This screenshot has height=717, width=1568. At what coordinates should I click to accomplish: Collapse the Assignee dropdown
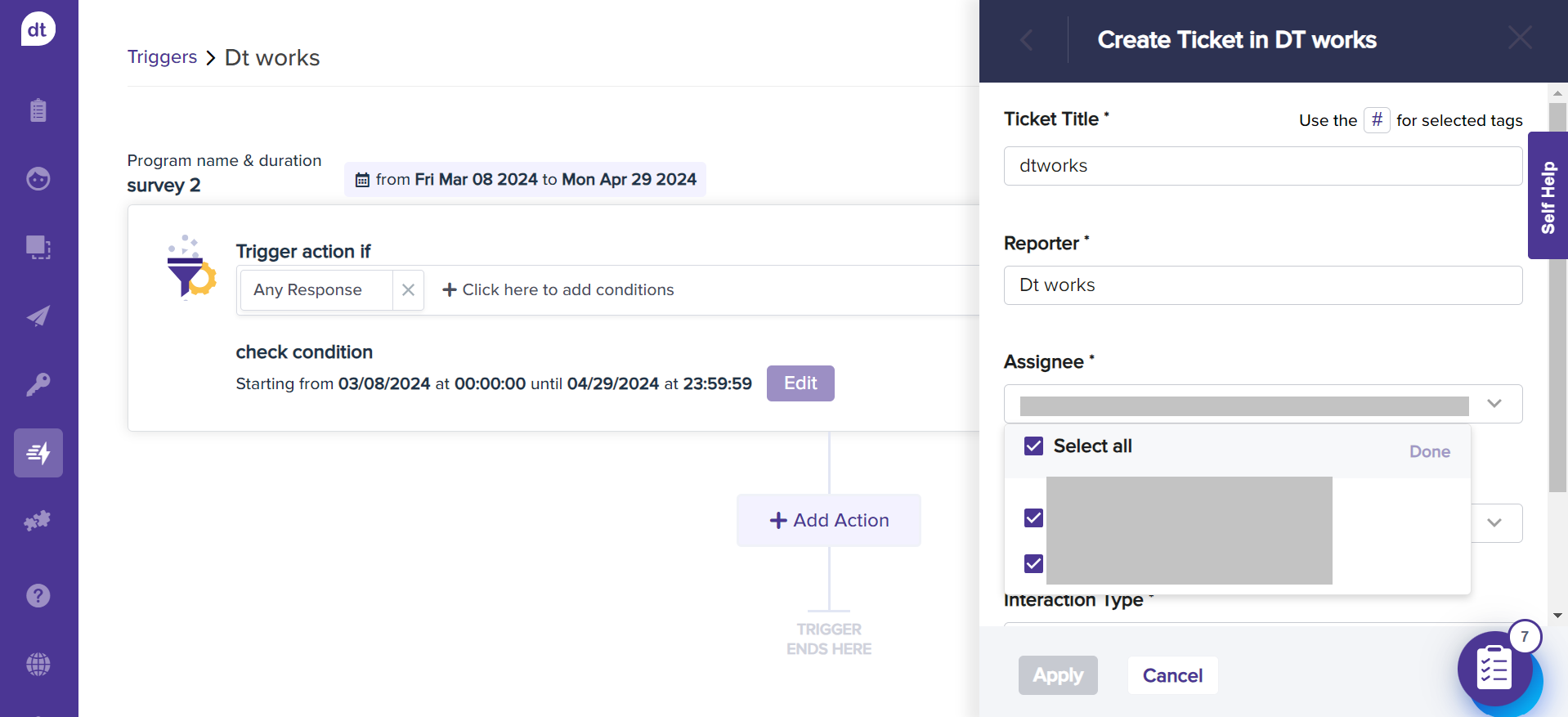point(1494,404)
